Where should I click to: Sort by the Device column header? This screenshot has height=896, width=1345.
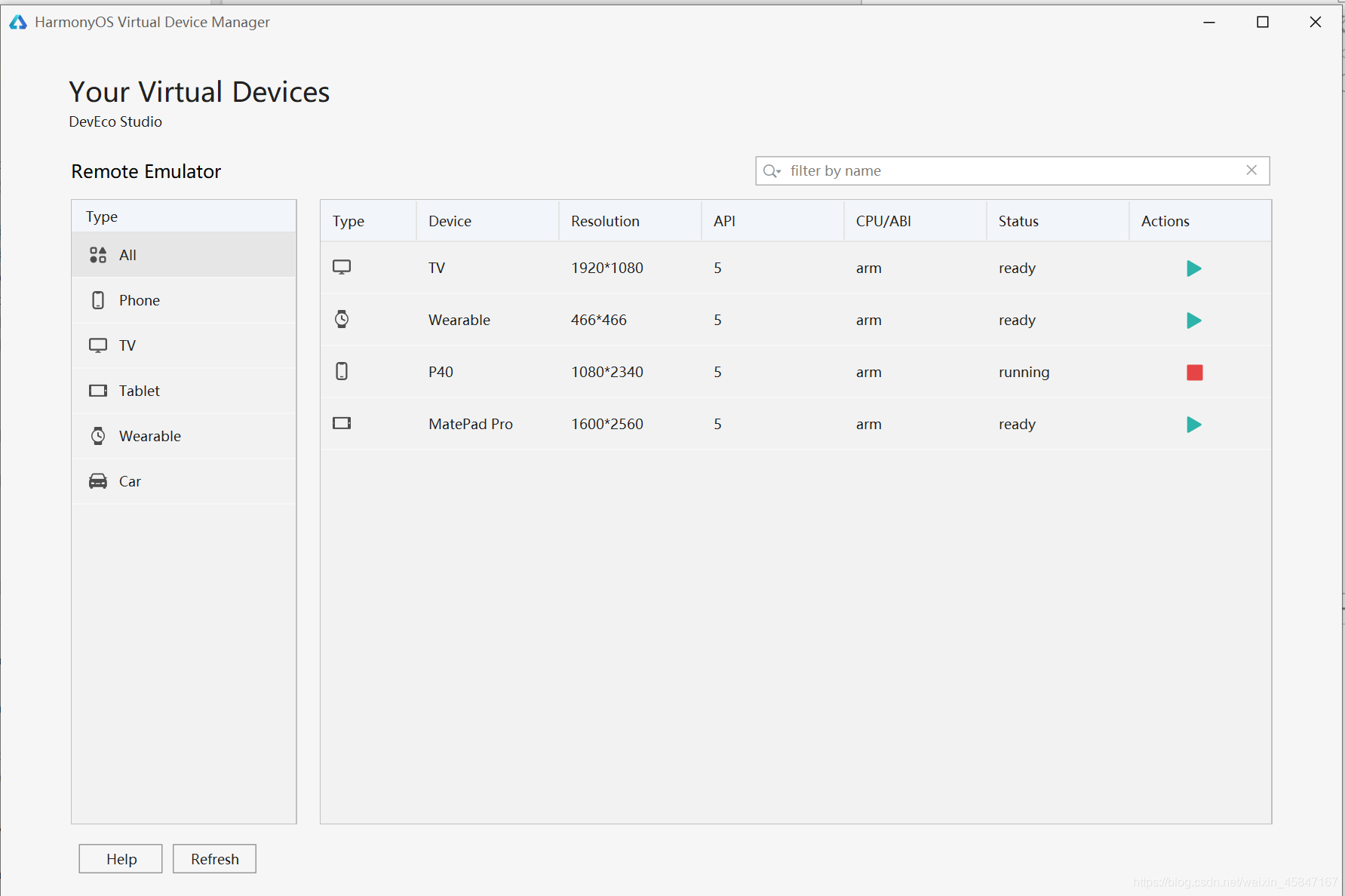[x=487, y=221]
